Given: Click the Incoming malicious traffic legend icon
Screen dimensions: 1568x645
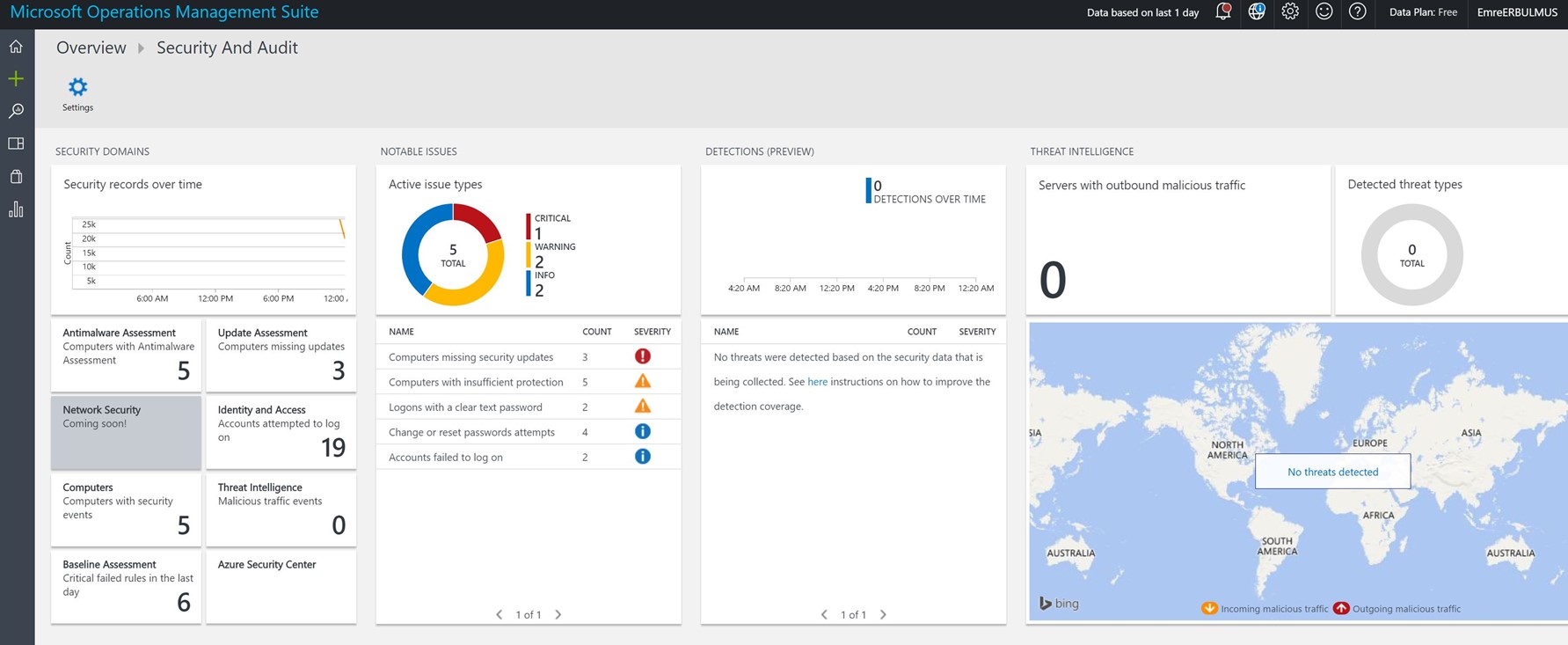Looking at the screenshot, I should (1209, 608).
